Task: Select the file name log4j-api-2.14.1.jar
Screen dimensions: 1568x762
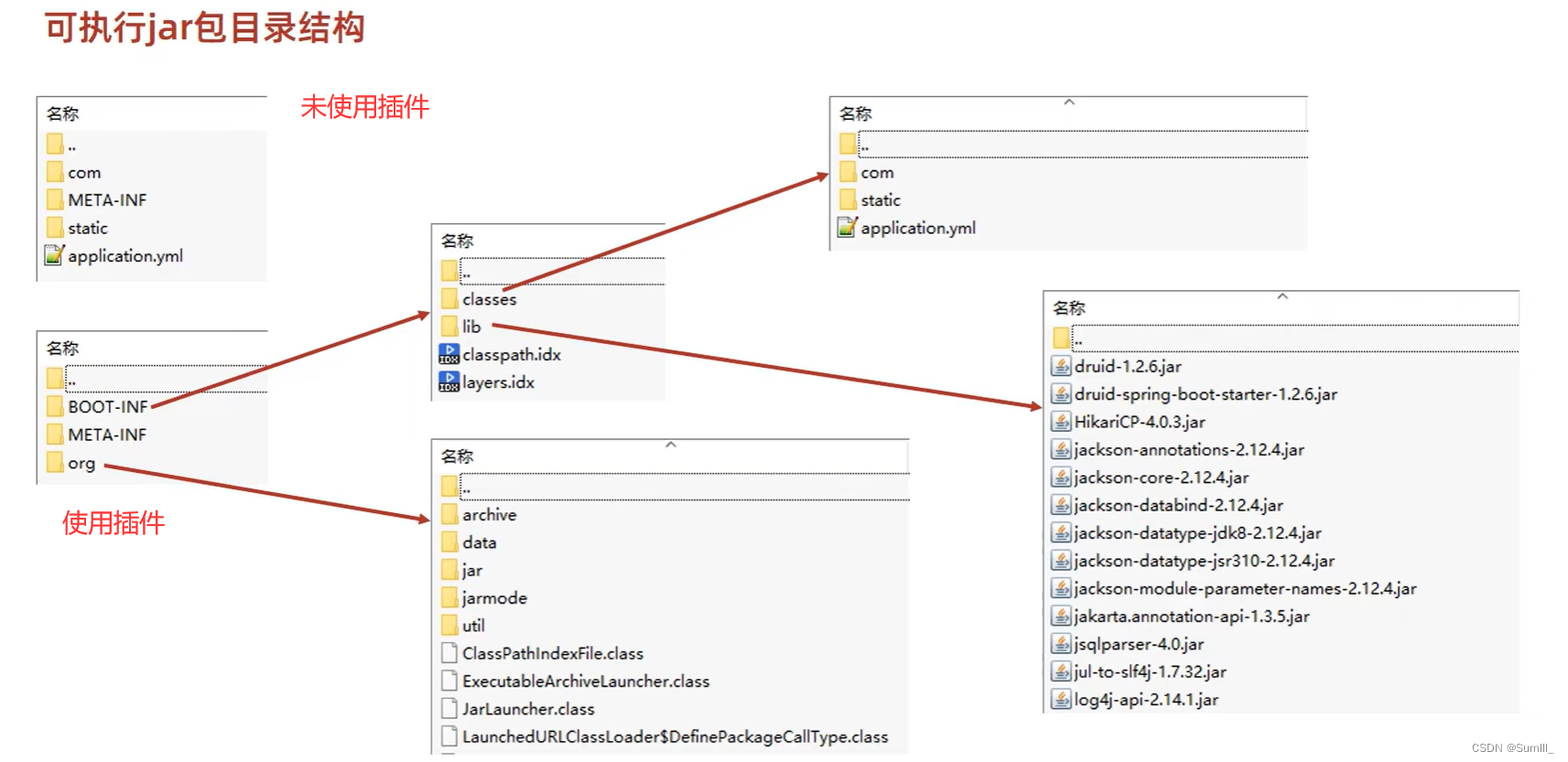Action: coord(1146,699)
